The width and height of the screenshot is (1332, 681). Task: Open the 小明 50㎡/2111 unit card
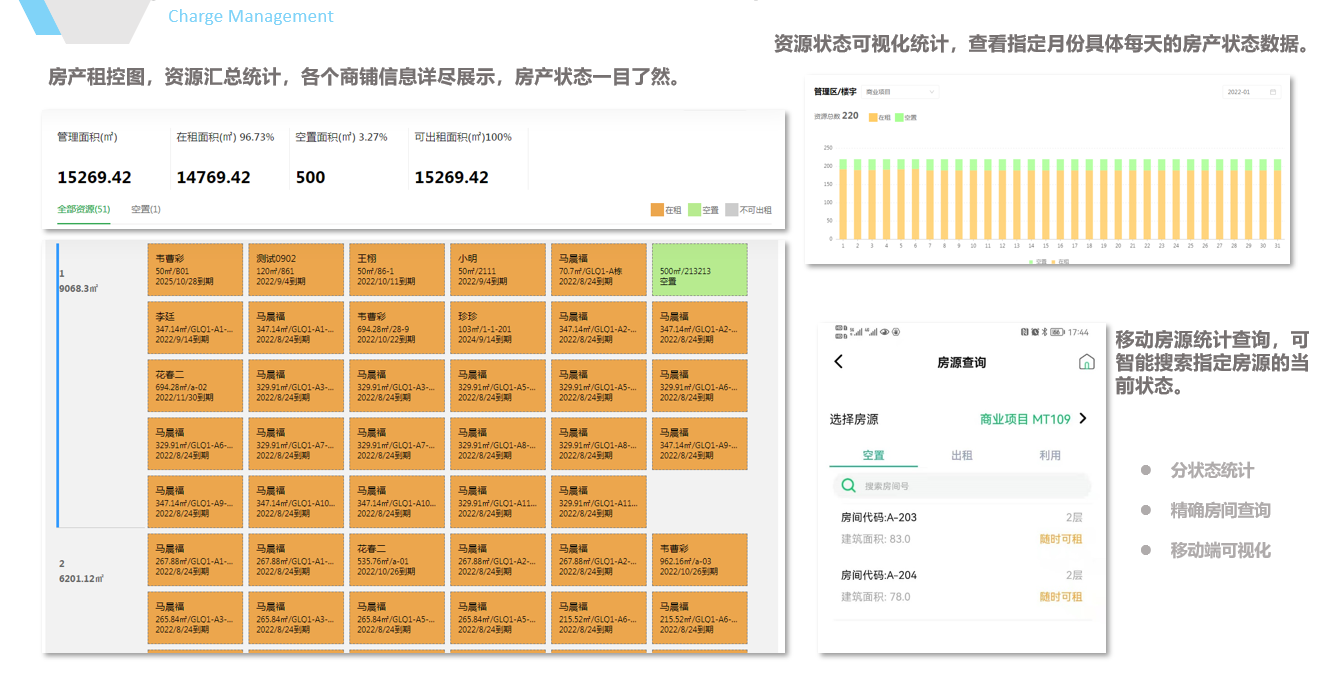(x=498, y=270)
